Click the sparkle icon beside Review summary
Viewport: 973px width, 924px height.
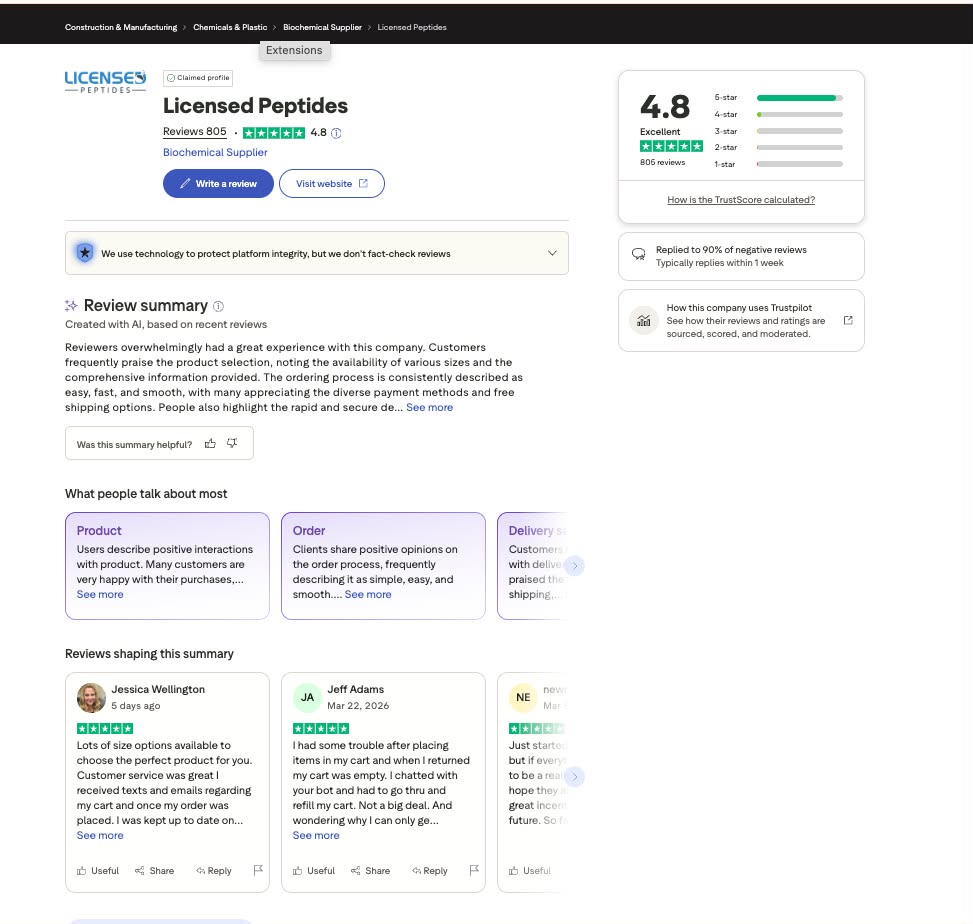click(x=71, y=305)
